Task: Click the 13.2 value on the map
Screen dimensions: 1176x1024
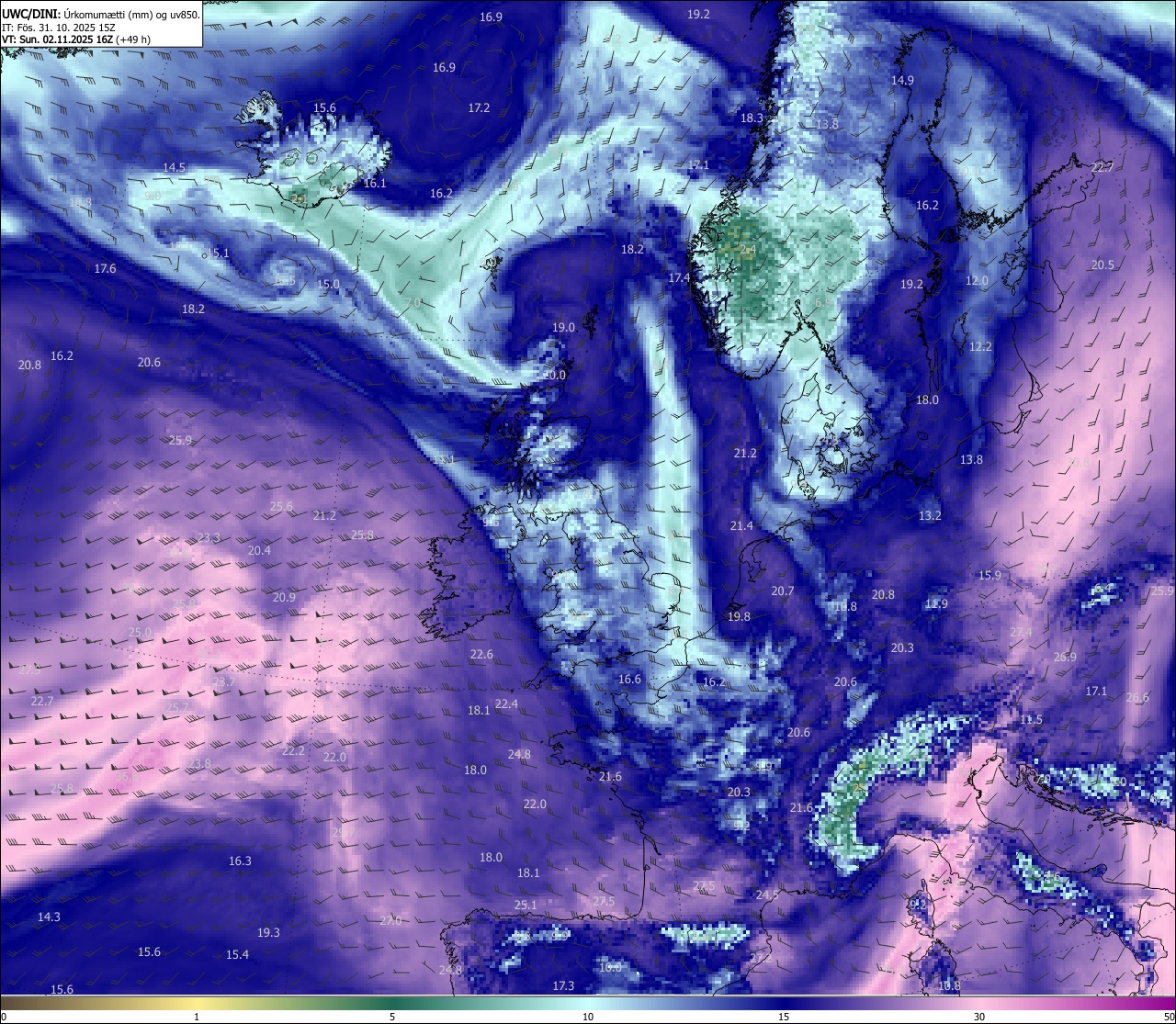Action: click(930, 515)
